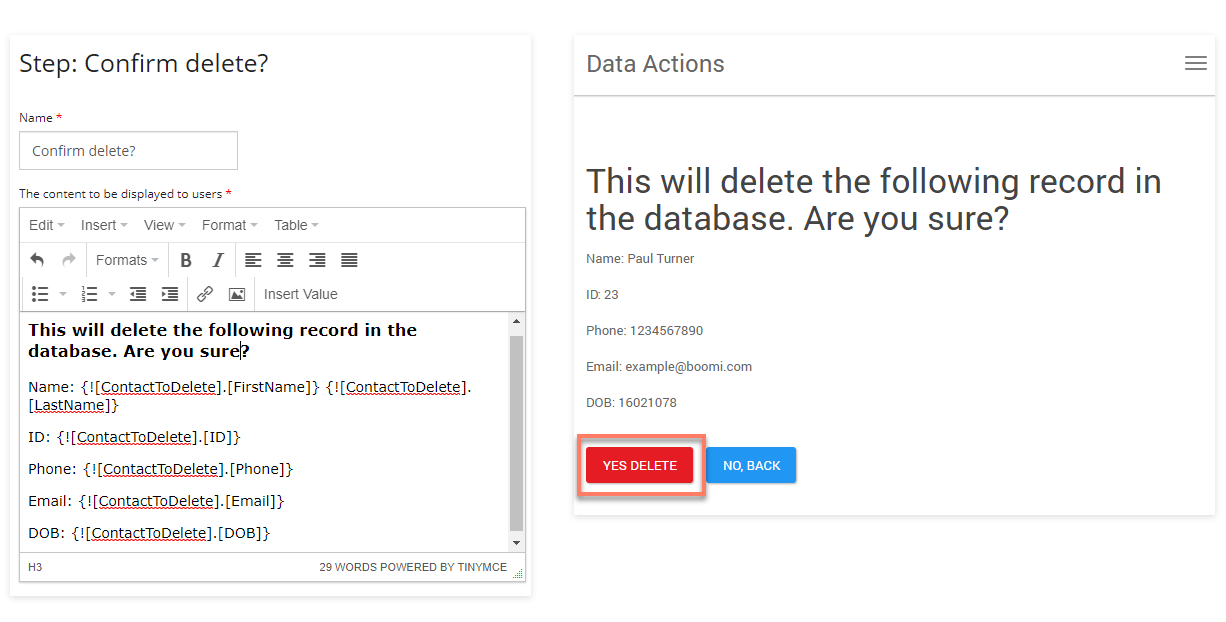Image resolution: width=1226 pixels, height=622 pixels.
Task: Click 'ID: 23' in the preview
Action: (x=603, y=295)
